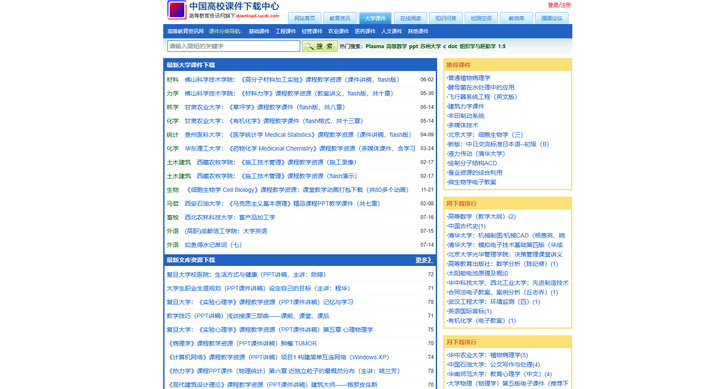
Task: Click the magnifier search button
Action: pos(320,46)
